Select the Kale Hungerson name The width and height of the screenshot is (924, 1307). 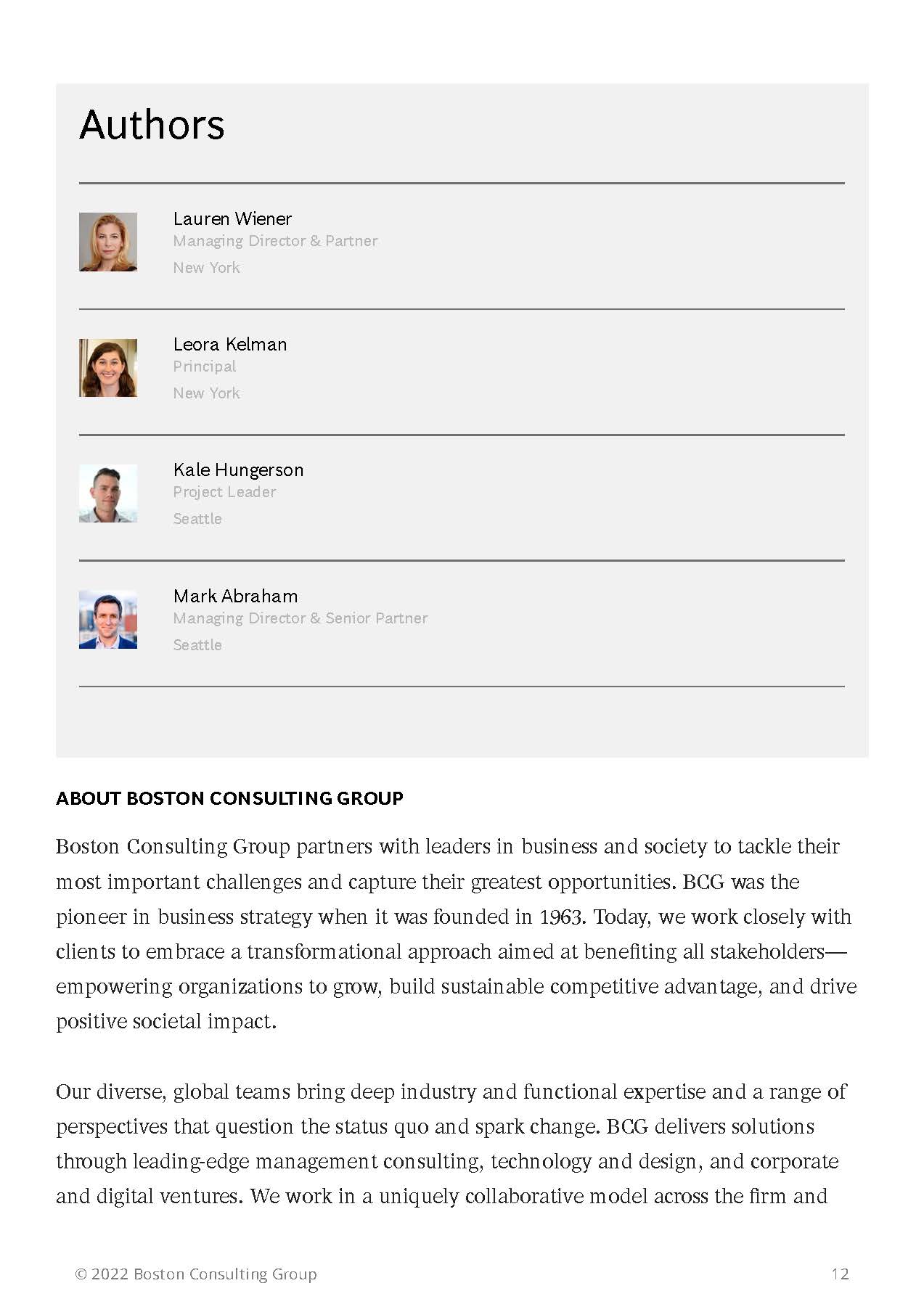click(x=238, y=470)
